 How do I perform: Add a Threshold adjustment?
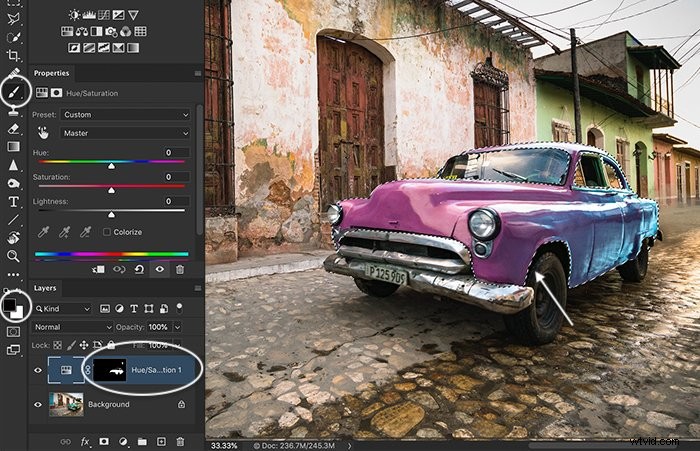point(104,48)
